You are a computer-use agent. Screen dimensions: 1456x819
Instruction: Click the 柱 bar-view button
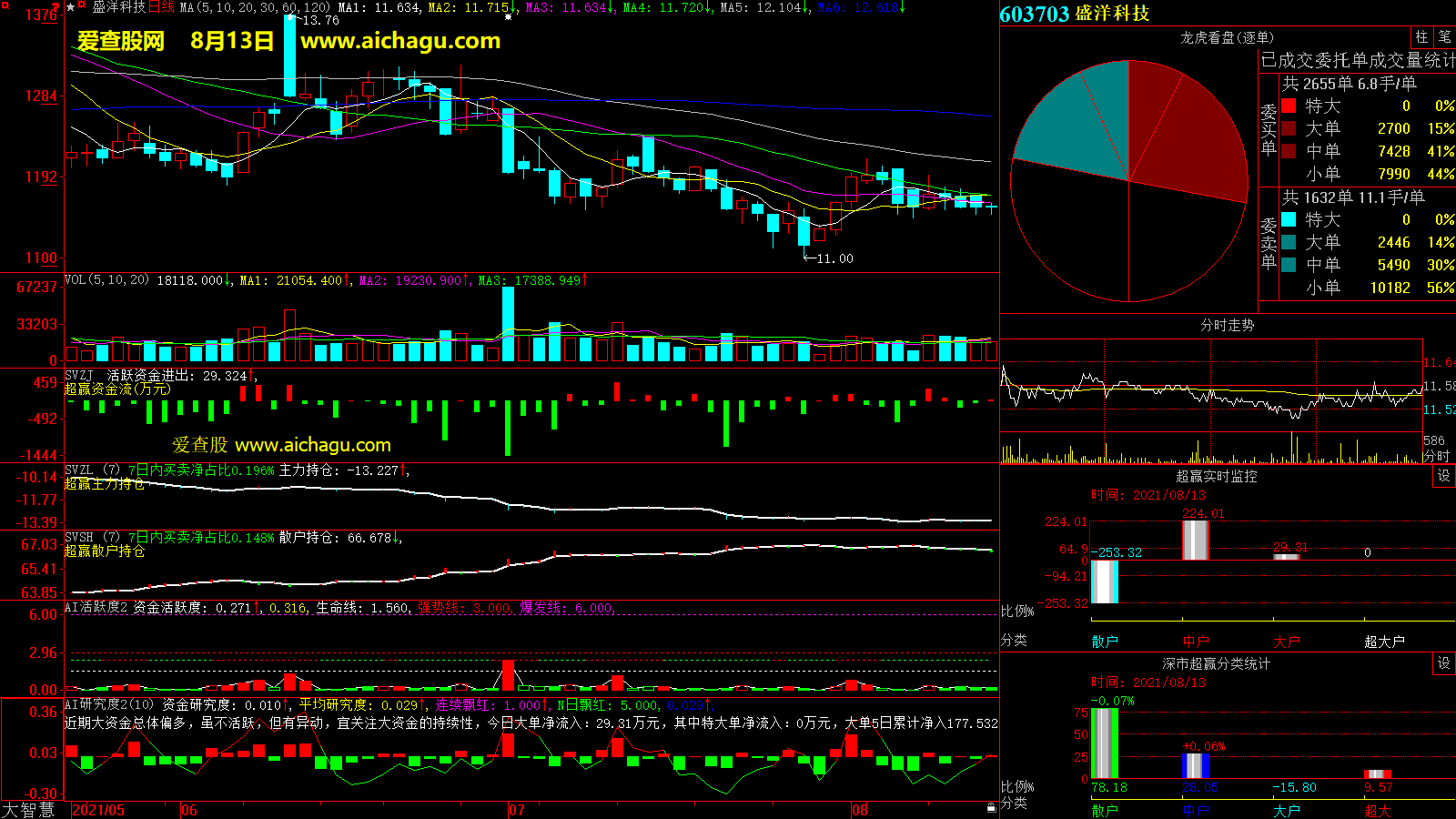(x=1421, y=37)
